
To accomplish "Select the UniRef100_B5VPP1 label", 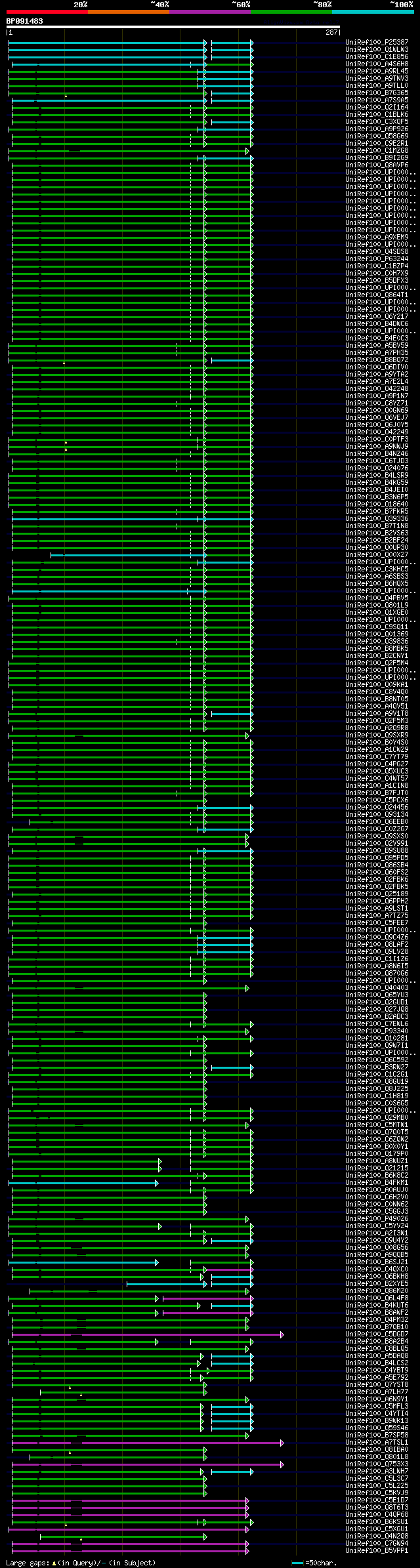I will tap(377, 1551).
